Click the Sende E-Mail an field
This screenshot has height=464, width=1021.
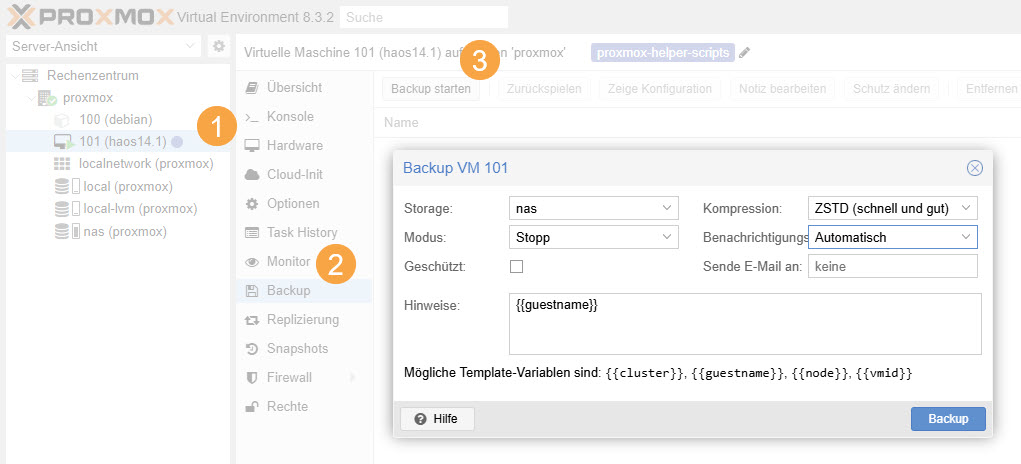(x=891, y=266)
